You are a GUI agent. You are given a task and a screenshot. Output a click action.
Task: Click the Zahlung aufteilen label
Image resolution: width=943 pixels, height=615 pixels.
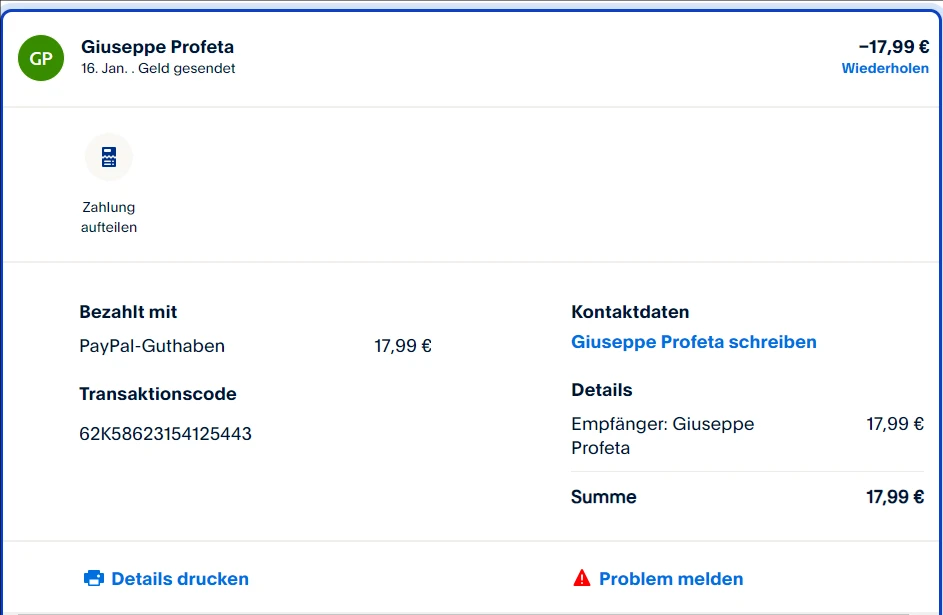coord(108,217)
